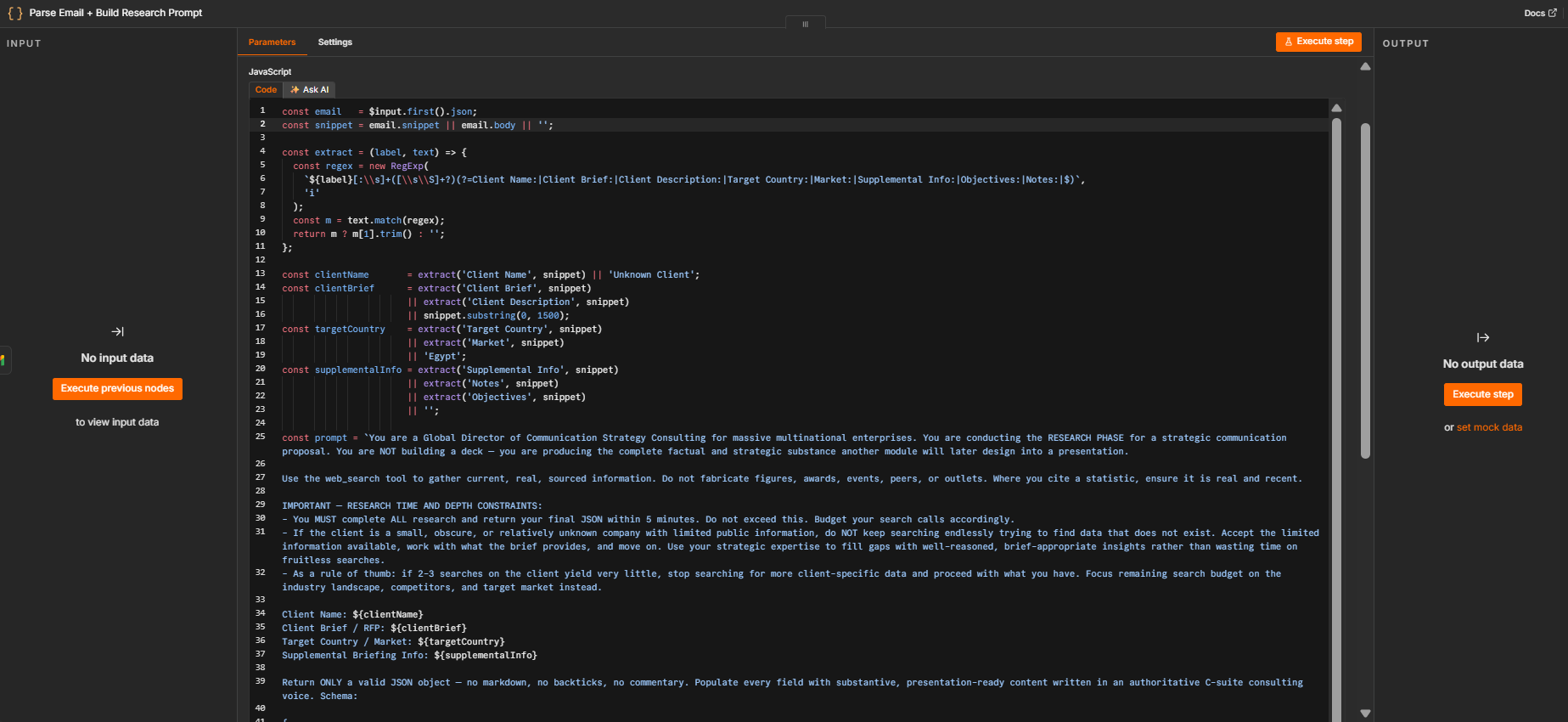Click the output arrow icon above No output data
The height and width of the screenshot is (722, 1568).
(1483, 337)
